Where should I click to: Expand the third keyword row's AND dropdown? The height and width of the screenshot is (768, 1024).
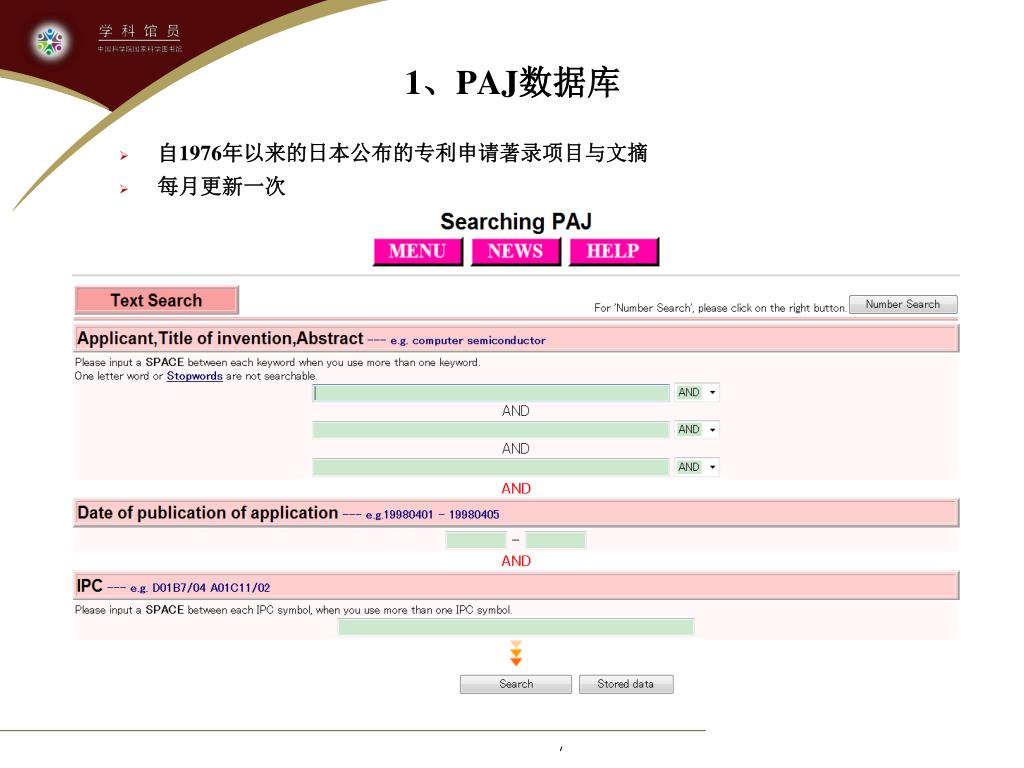(x=697, y=467)
